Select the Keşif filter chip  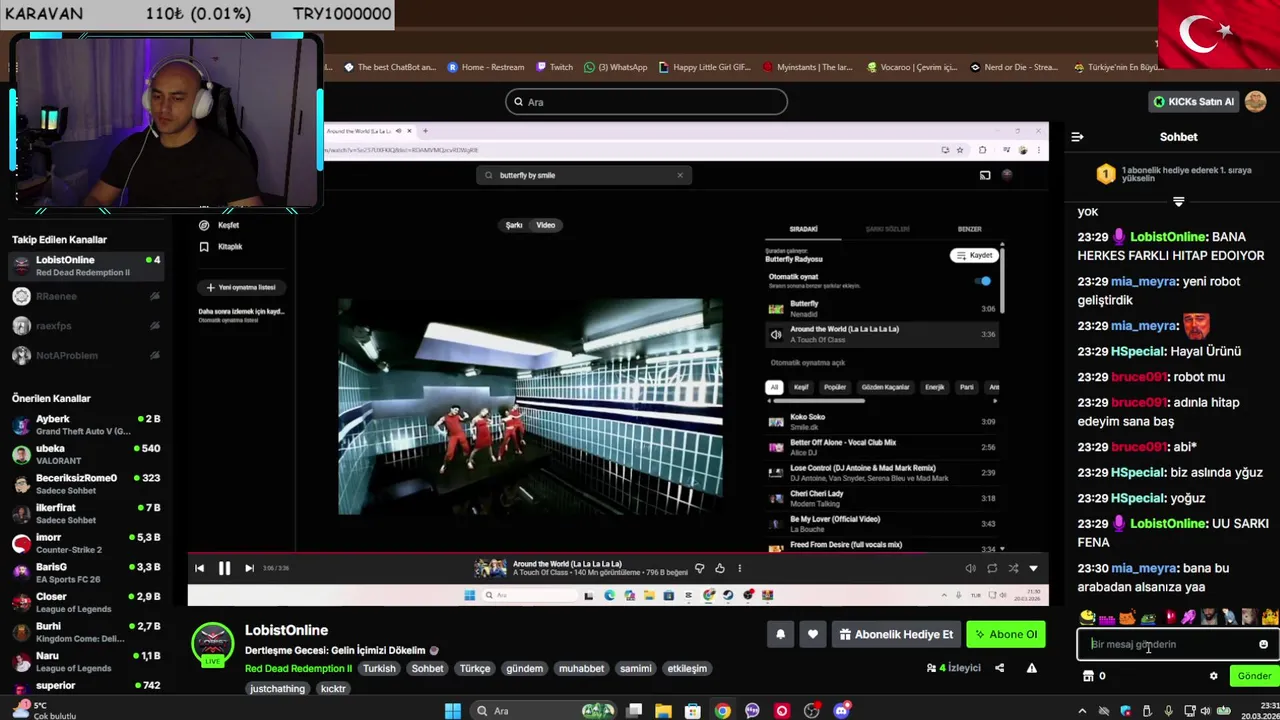(801, 387)
